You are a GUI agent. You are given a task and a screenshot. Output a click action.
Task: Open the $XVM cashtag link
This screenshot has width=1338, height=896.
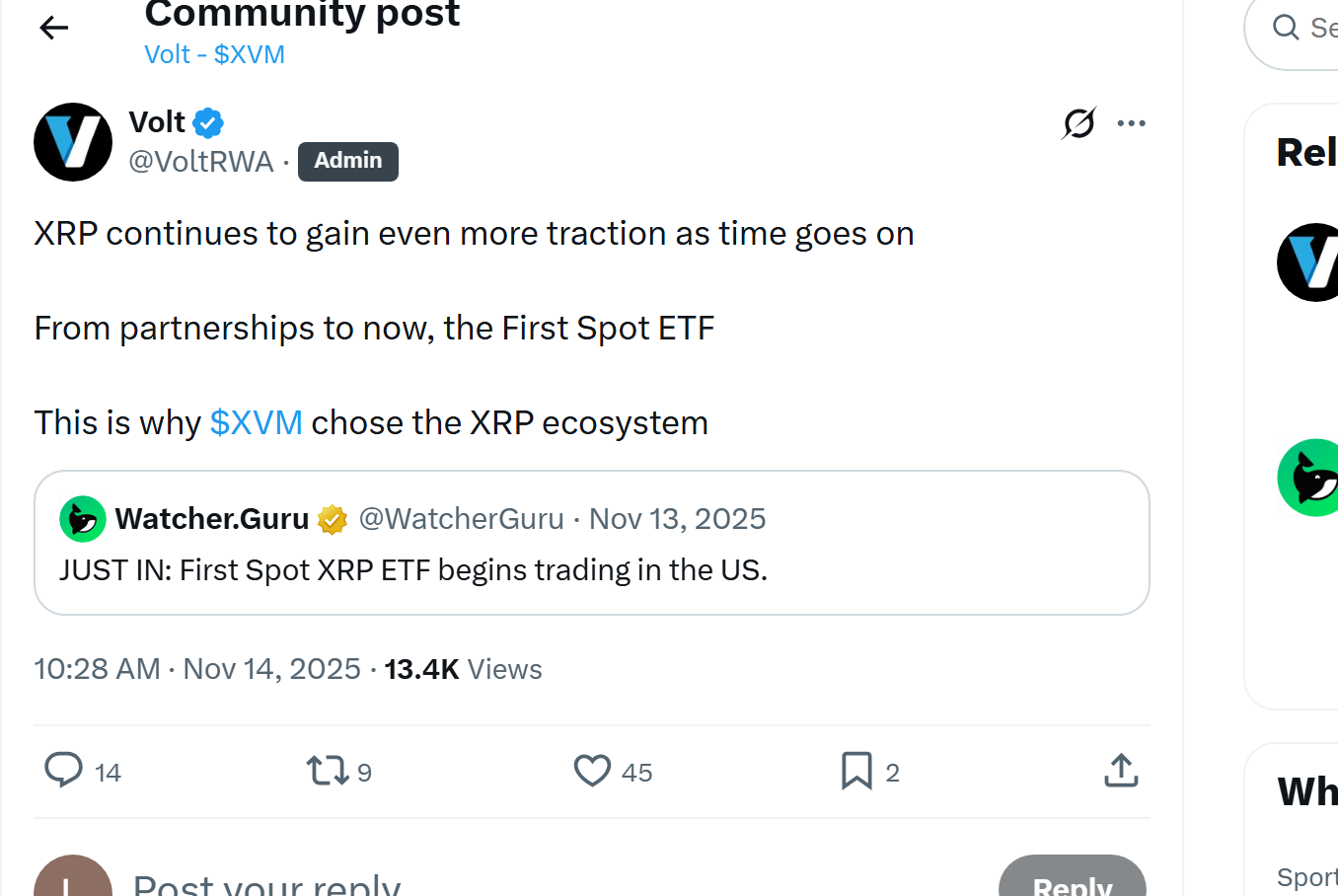coord(255,422)
